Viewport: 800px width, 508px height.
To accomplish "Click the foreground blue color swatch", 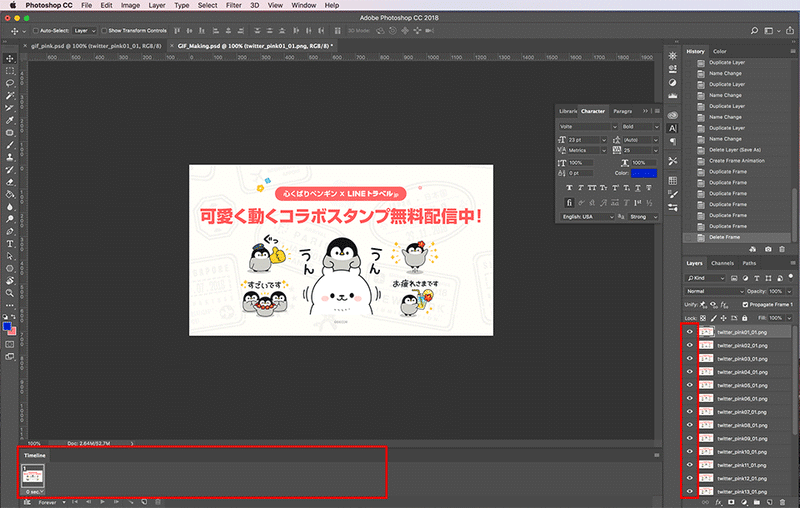I will coord(7,326).
